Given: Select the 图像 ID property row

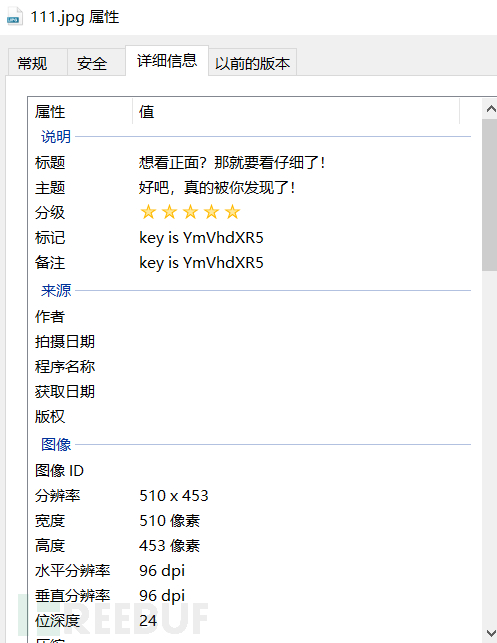Looking at the screenshot, I should point(59,470).
